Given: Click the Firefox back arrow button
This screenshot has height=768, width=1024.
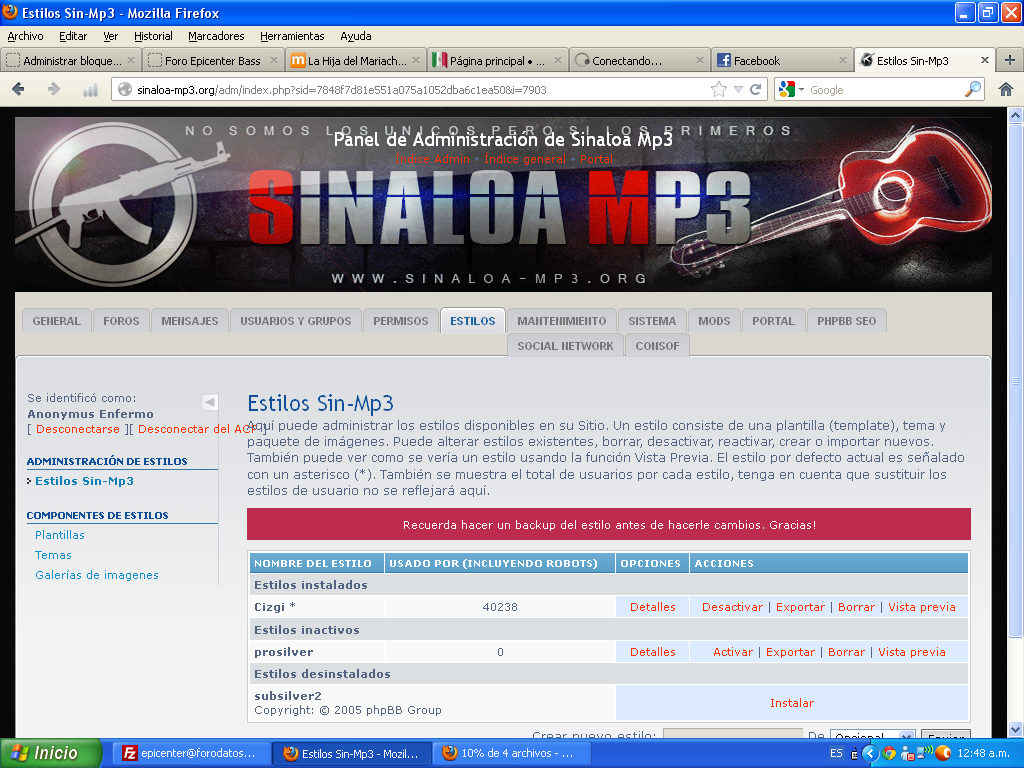Looking at the screenshot, I should pyautogui.click(x=18, y=90).
